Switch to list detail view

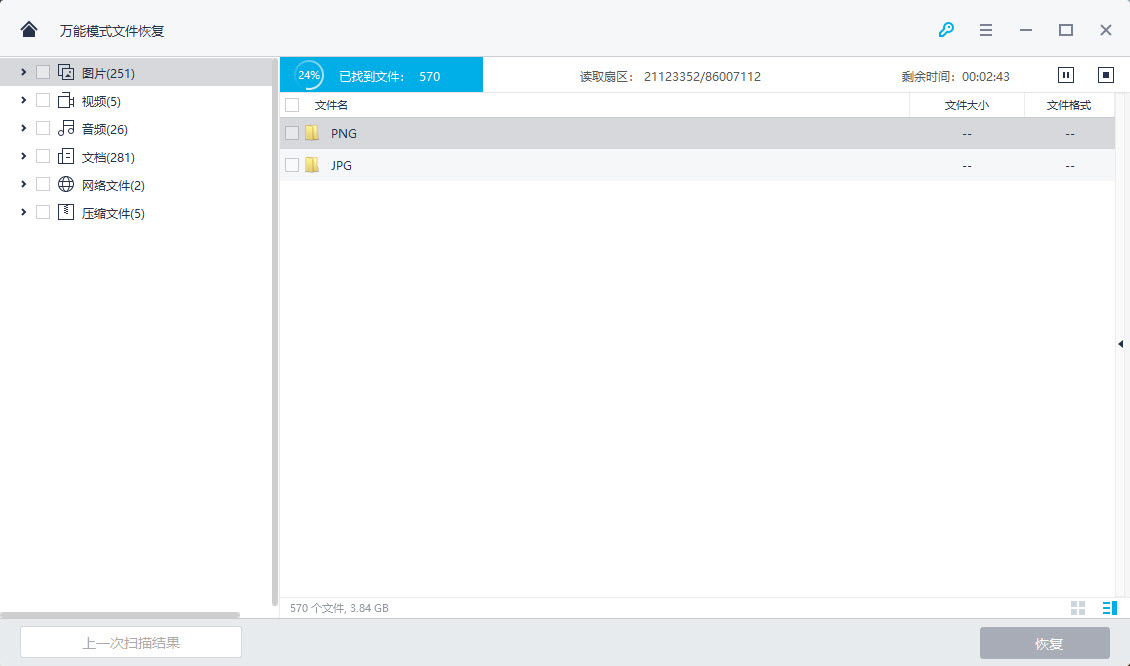(x=1108, y=608)
